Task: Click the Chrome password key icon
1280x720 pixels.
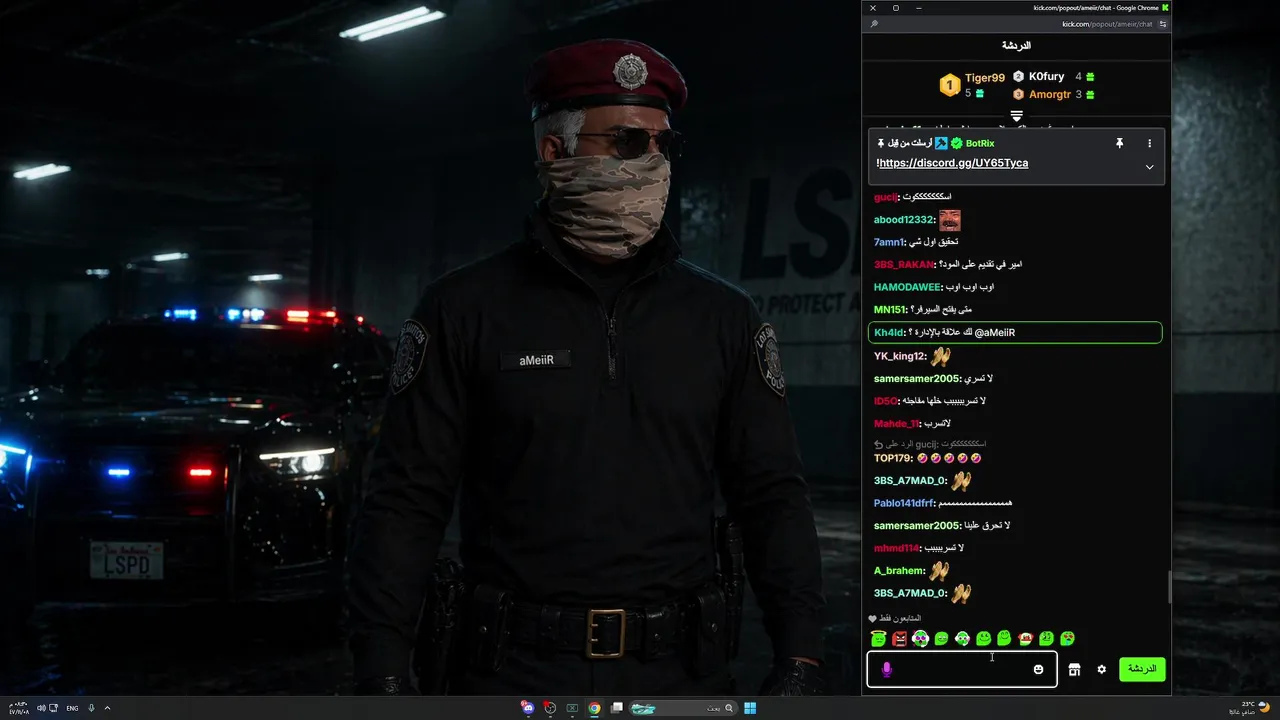Action: [x=874, y=24]
